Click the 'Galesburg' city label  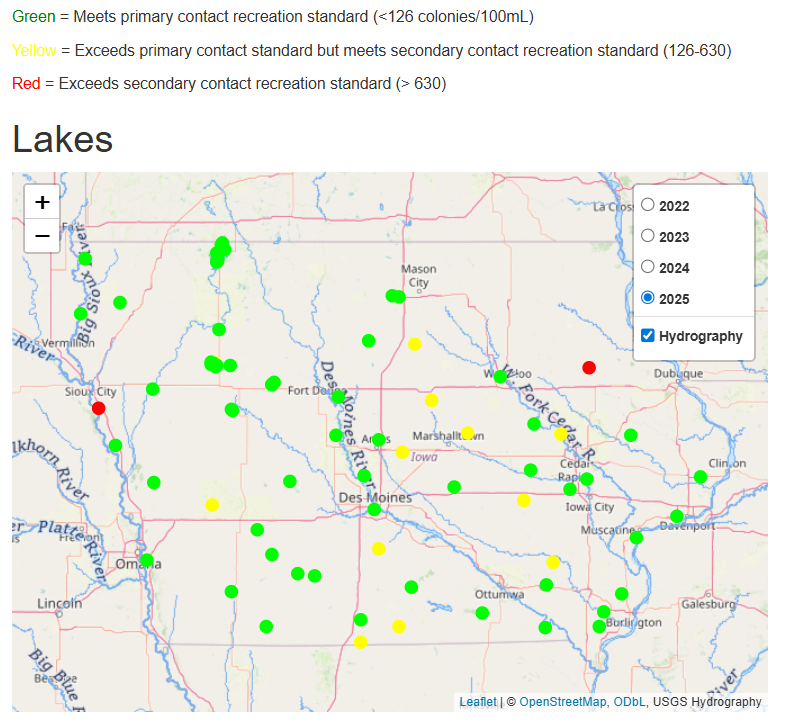tap(708, 604)
